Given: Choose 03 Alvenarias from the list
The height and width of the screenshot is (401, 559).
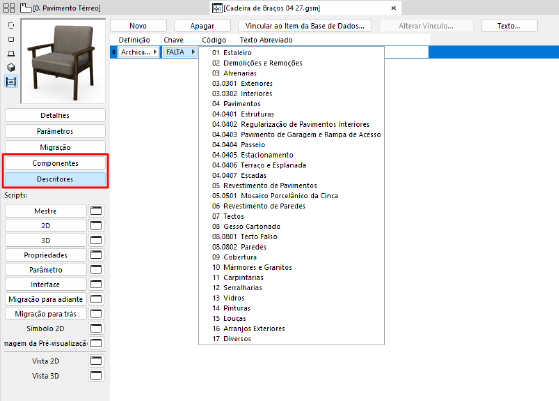Looking at the screenshot, I should pos(291,73).
